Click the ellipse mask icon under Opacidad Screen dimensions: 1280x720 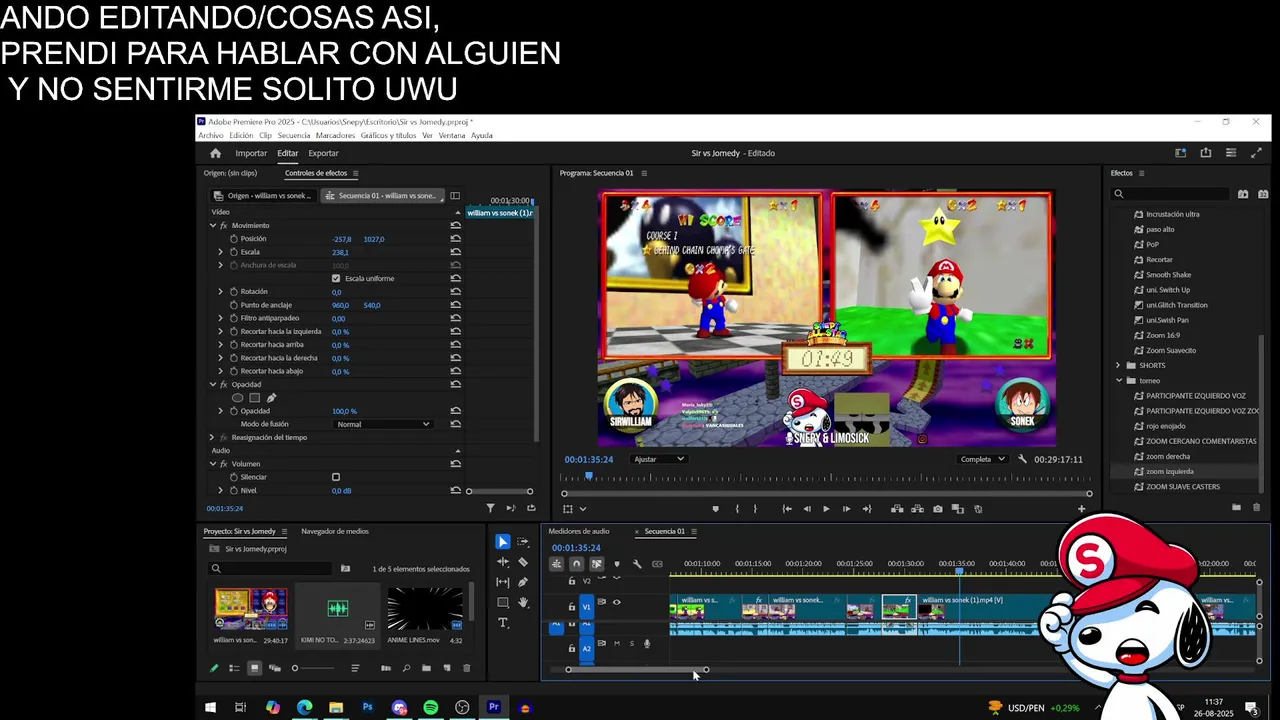237,398
